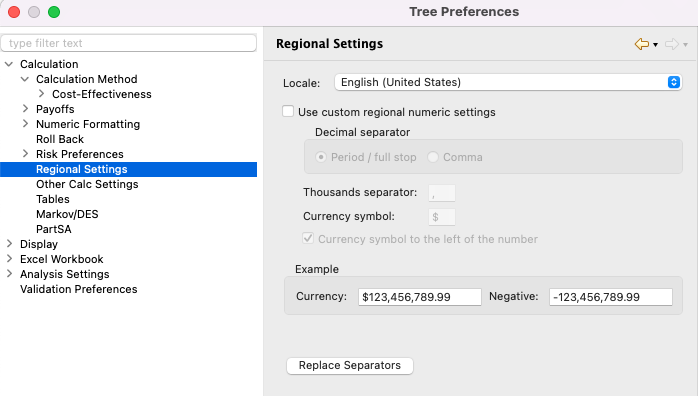698x396 pixels.
Task: Choose Comma as decimal separator
Action: 433,157
